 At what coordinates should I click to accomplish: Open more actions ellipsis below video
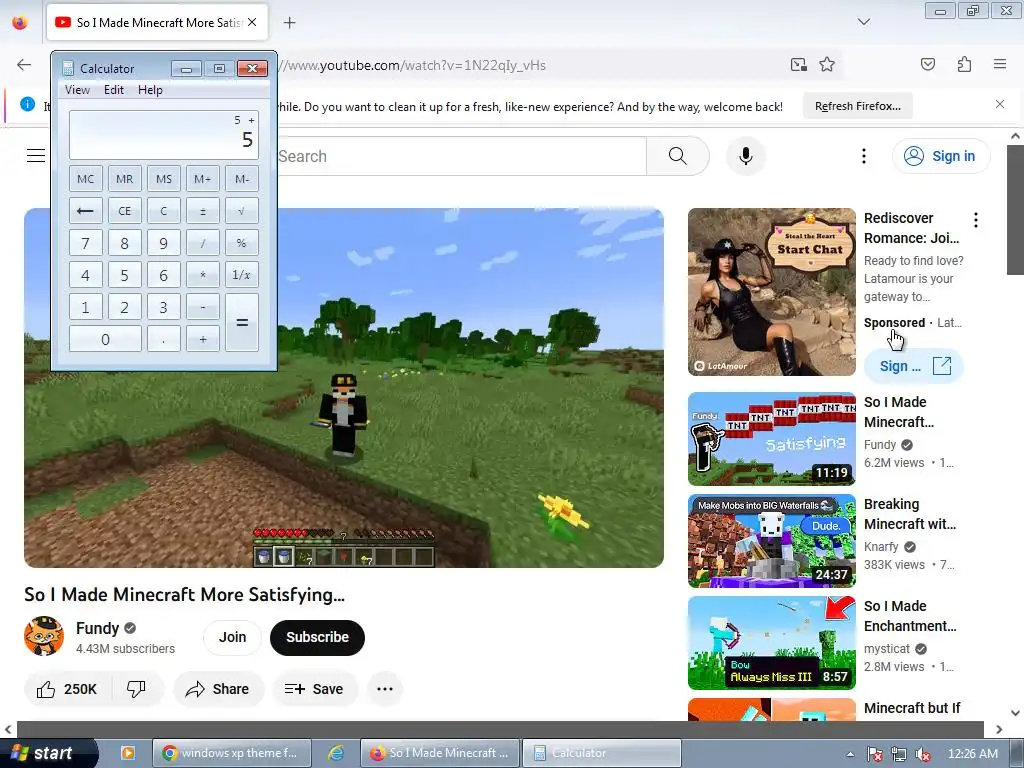tap(385, 689)
